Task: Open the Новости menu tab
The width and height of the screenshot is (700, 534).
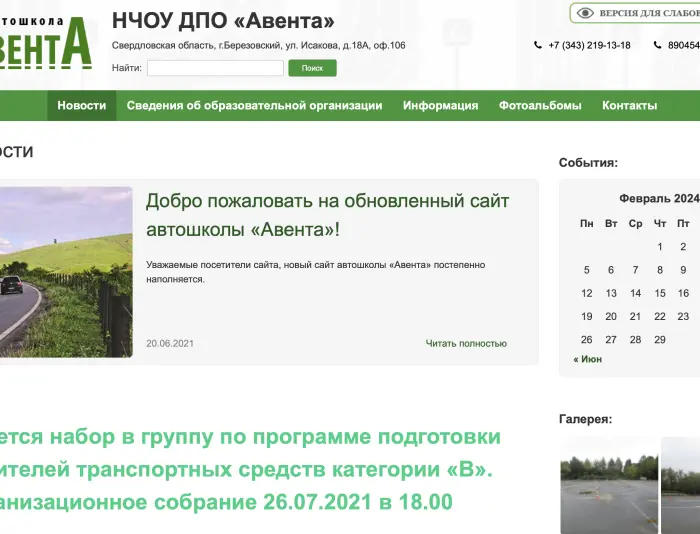Action: [x=82, y=105]
